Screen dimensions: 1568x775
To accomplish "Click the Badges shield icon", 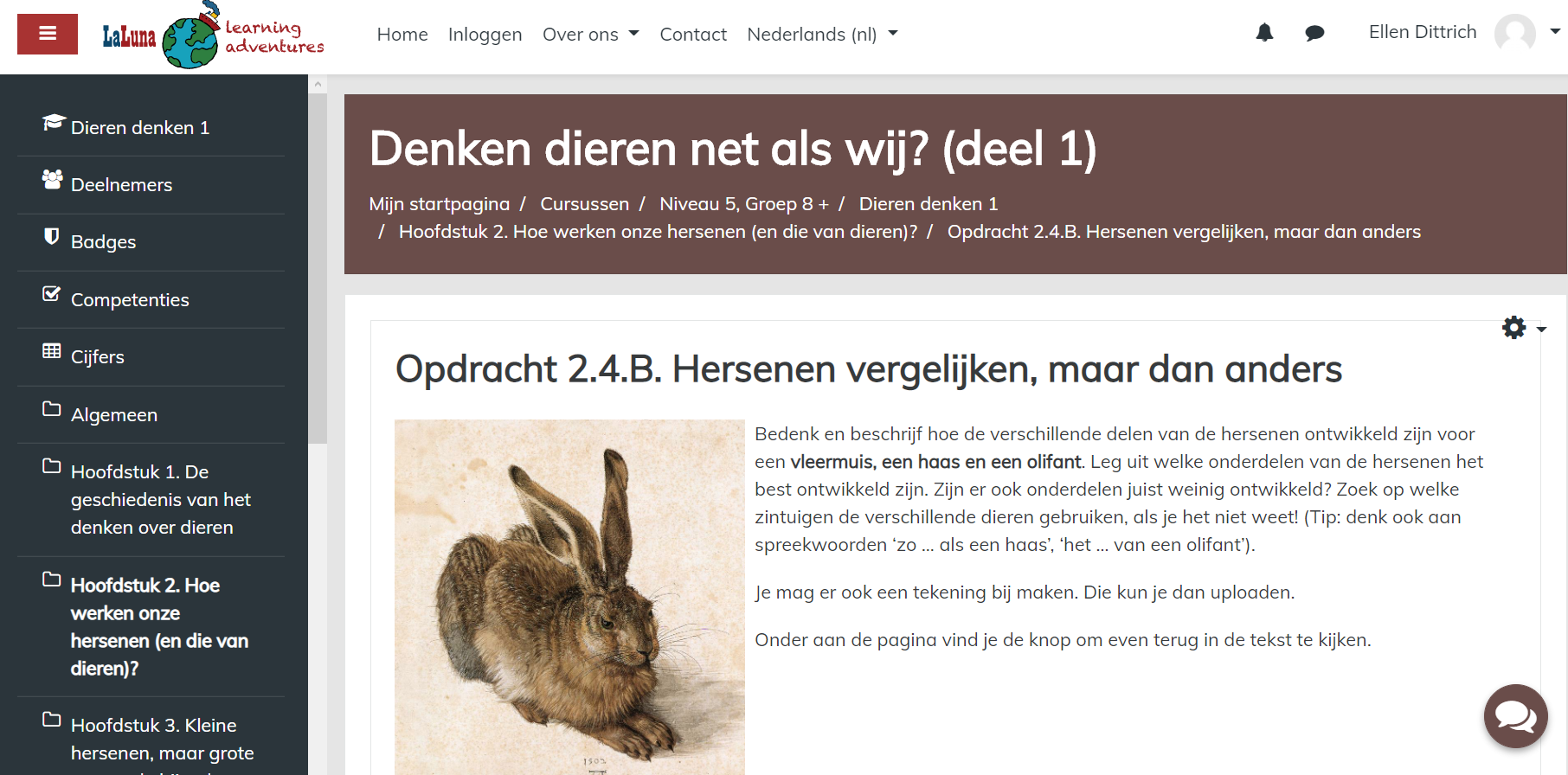I will (x=52, y=236).
